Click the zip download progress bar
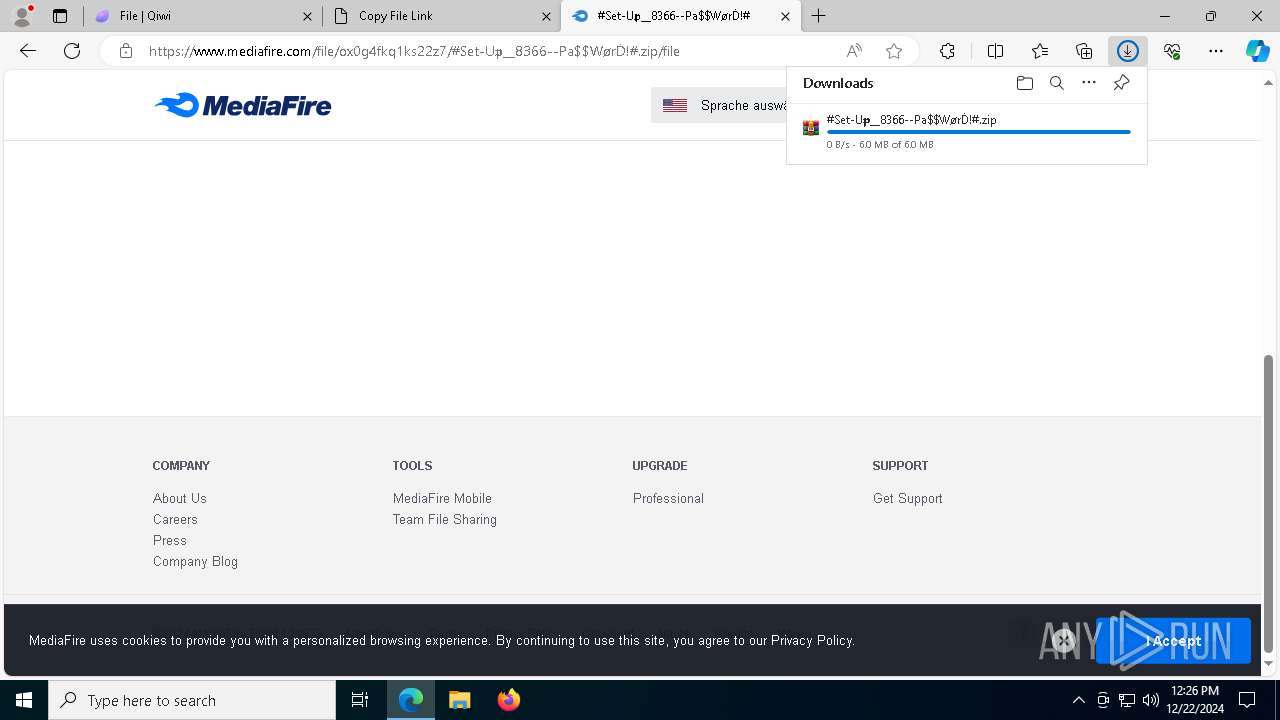1280x720 pixels. [978, 132]
